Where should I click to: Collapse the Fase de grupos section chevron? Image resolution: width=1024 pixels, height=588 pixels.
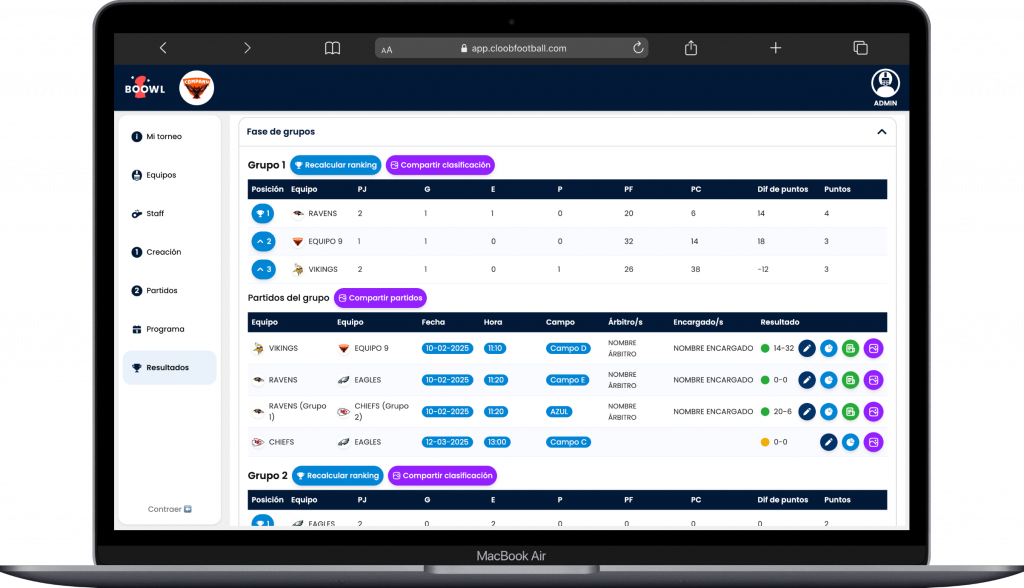point(882,132)
